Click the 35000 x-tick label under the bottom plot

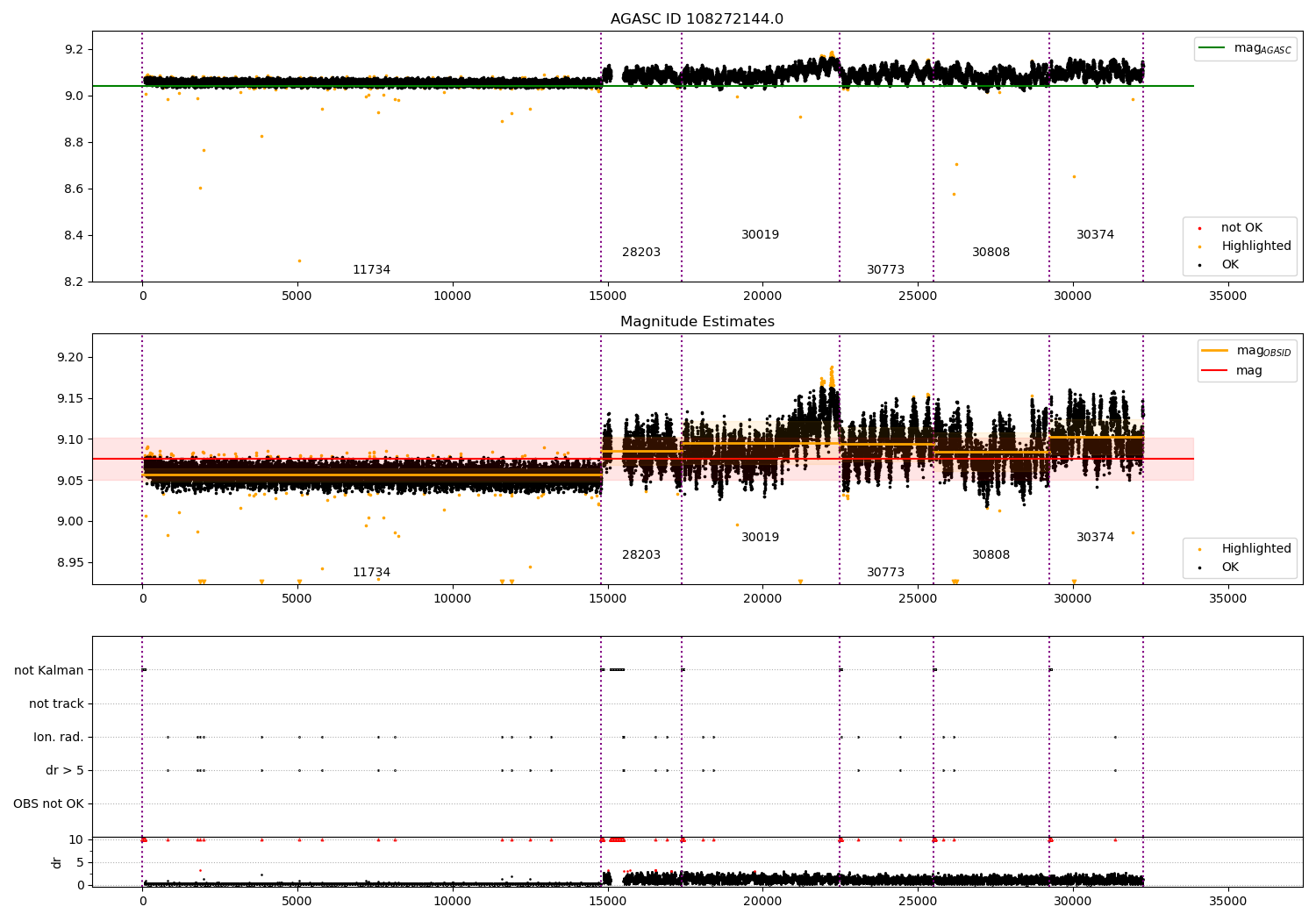tap(1227, 902)
